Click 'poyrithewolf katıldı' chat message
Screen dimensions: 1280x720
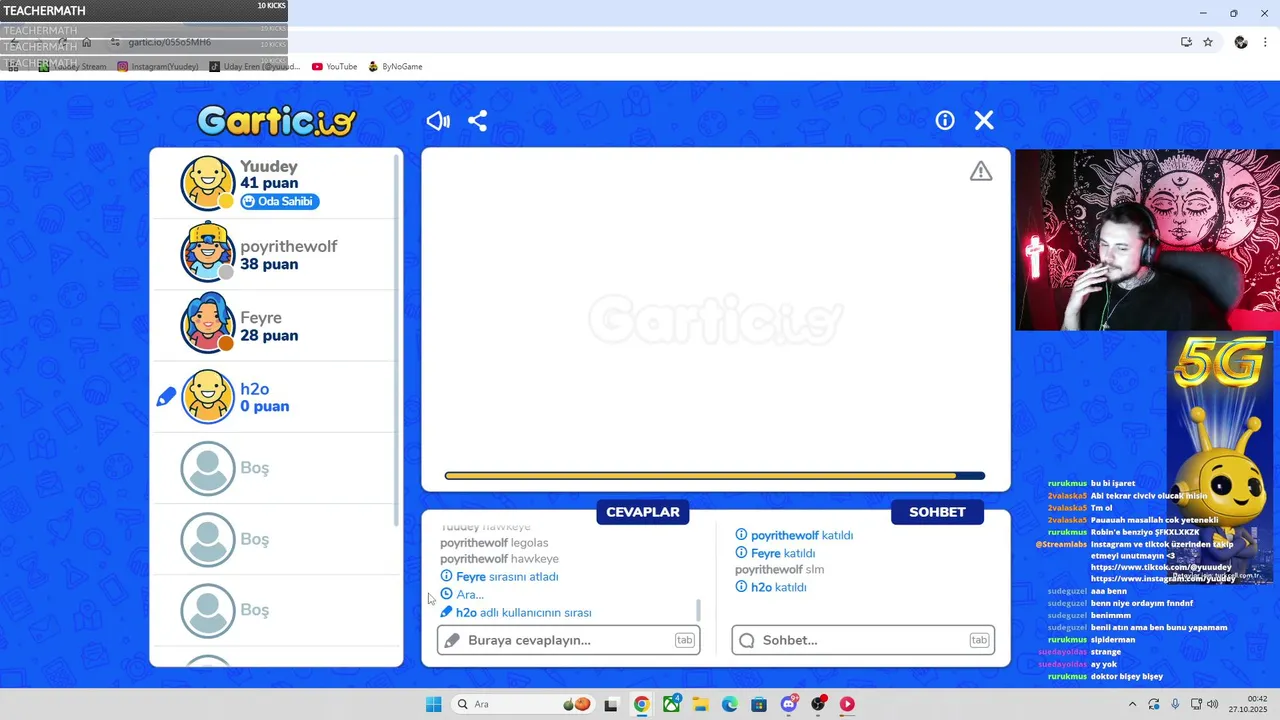pyautogui.click(x=794, y=536)
